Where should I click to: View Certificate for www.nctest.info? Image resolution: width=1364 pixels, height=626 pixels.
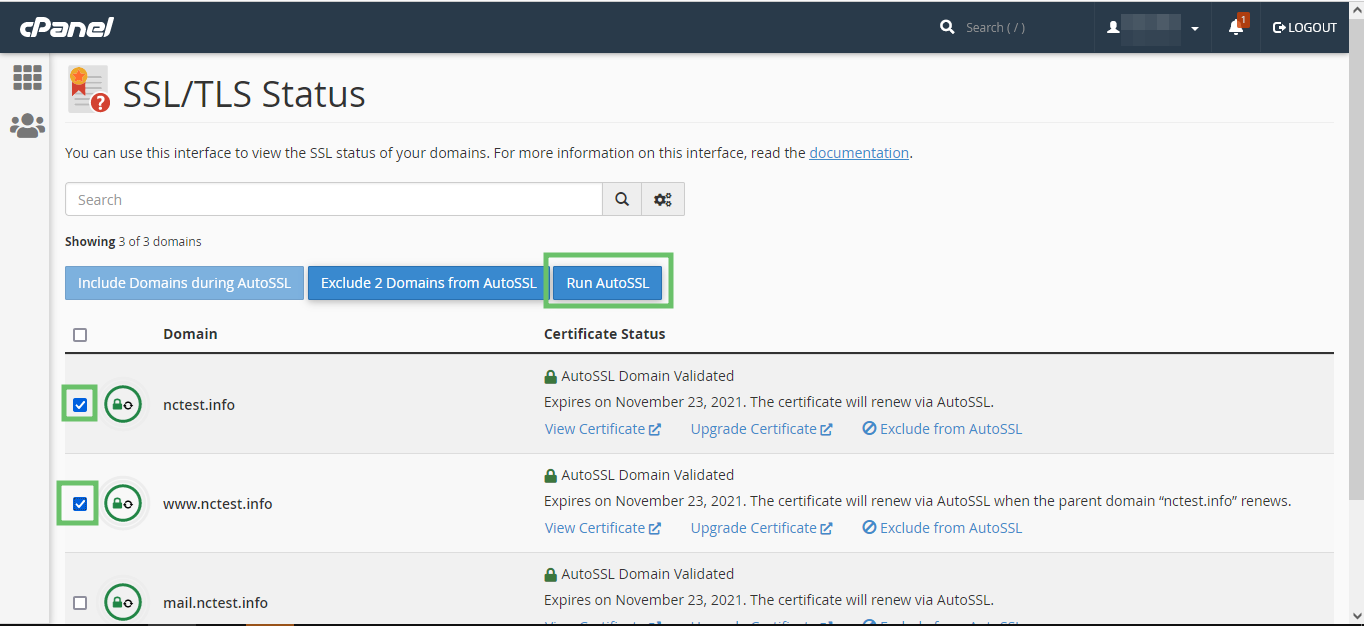coord(597,527)
